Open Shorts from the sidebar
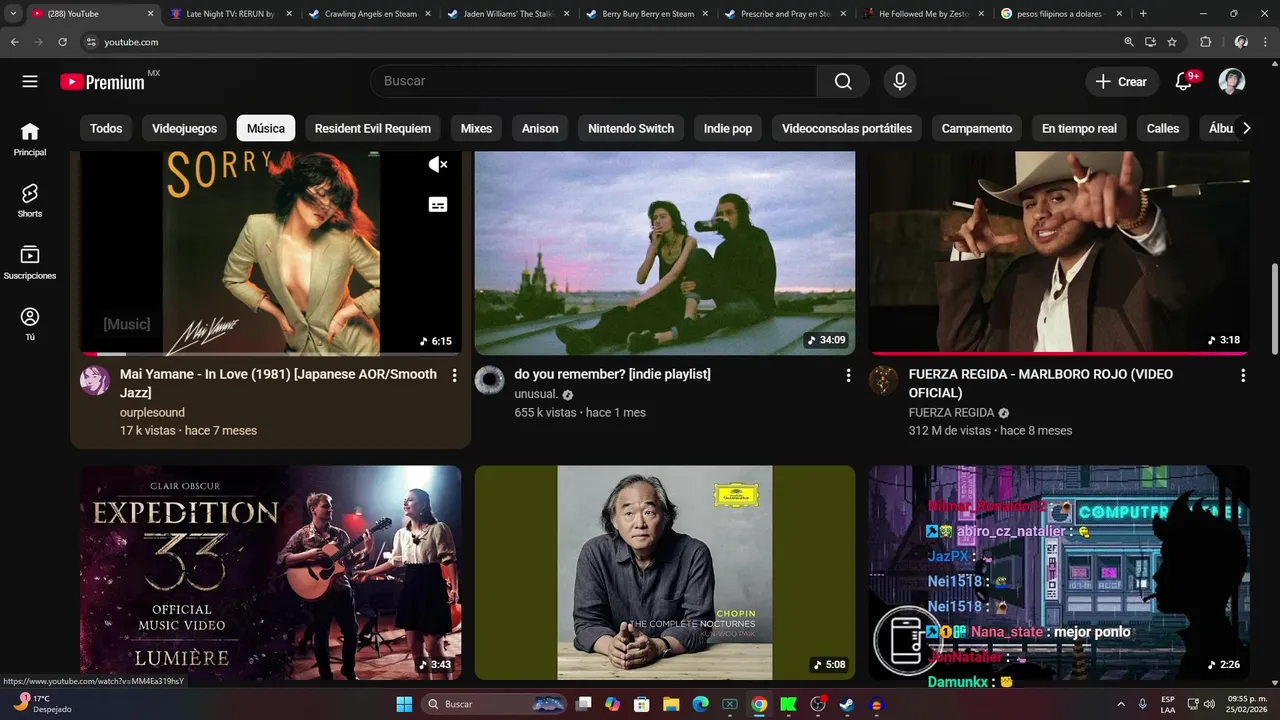Image resolution: width=1280 pixels, height=720 pixels. pos(30,200)
